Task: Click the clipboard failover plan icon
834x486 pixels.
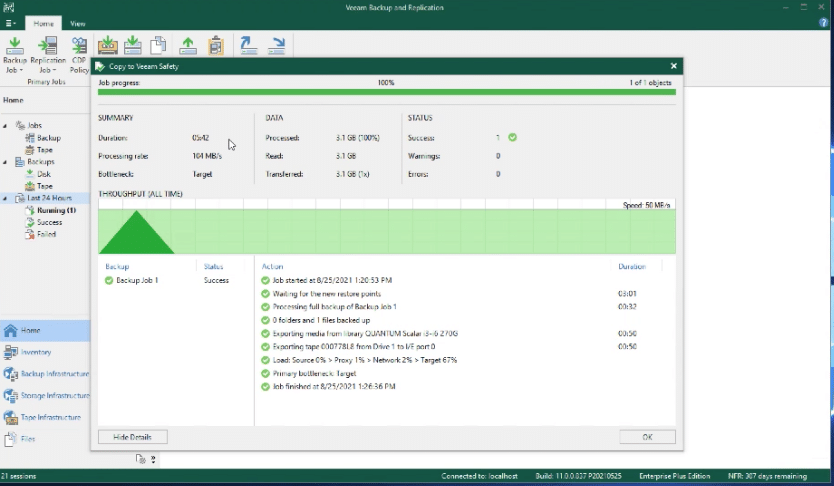Action: coord(215,45)
